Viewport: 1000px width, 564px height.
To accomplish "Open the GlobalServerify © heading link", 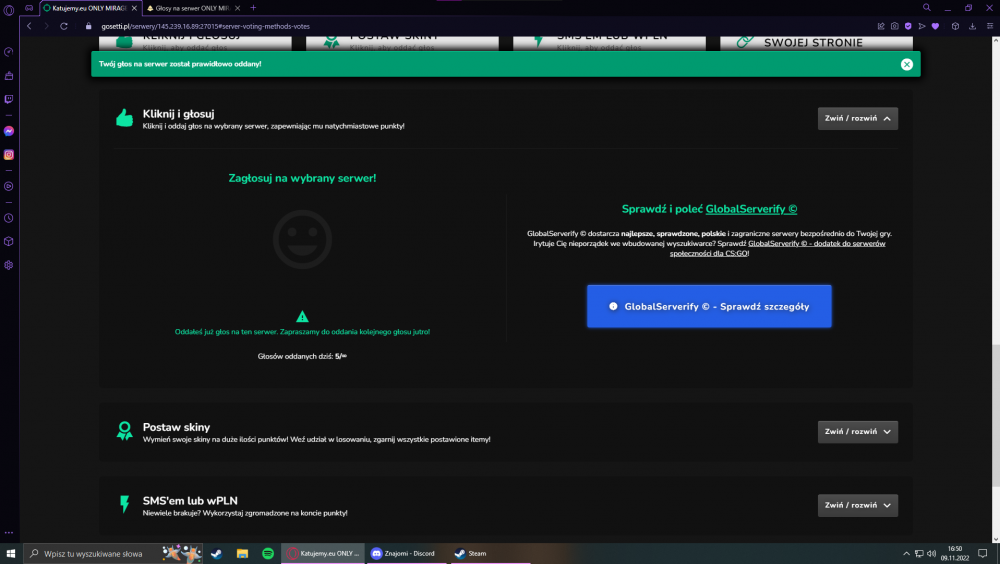I will click(x=751, y=209).
